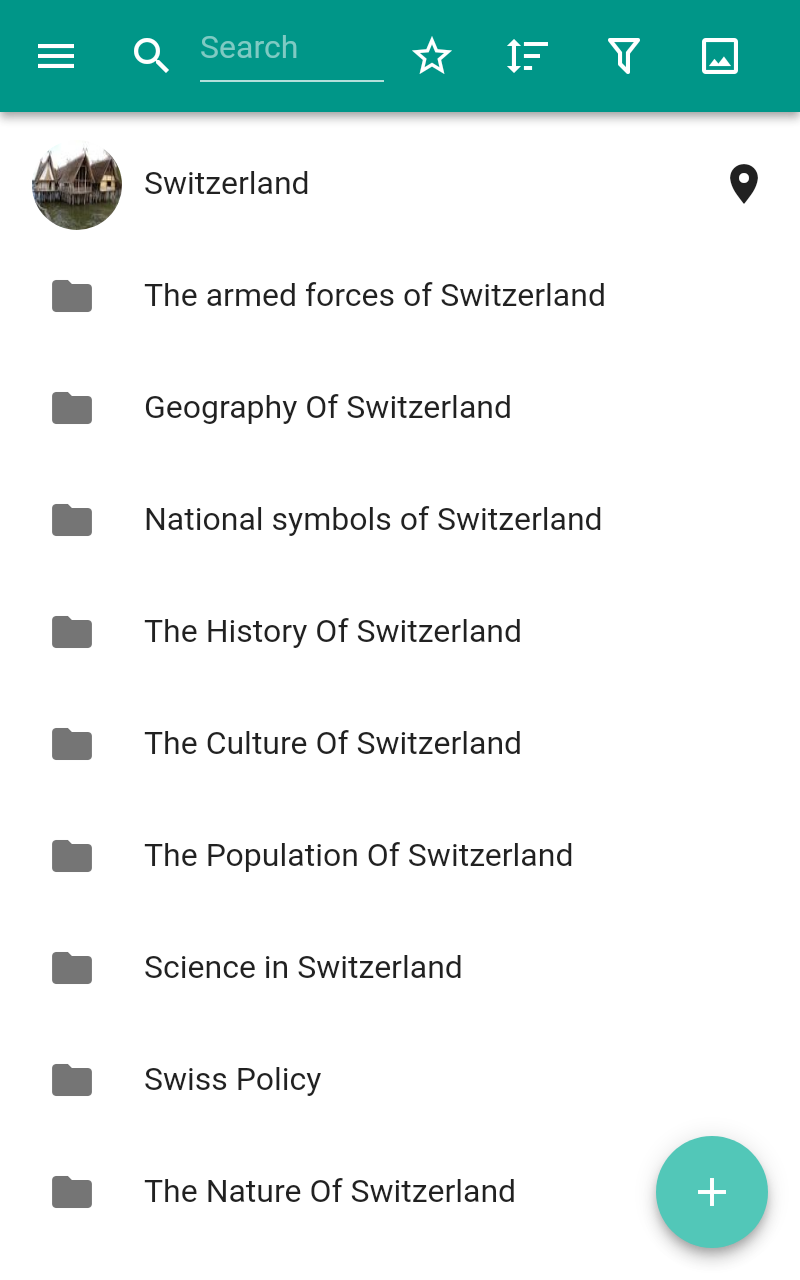Tap the Switzerland stilt-house thumbnail
Image resolution: width=800 pixels, height=1280 pixels.
[x=77, y=185]
